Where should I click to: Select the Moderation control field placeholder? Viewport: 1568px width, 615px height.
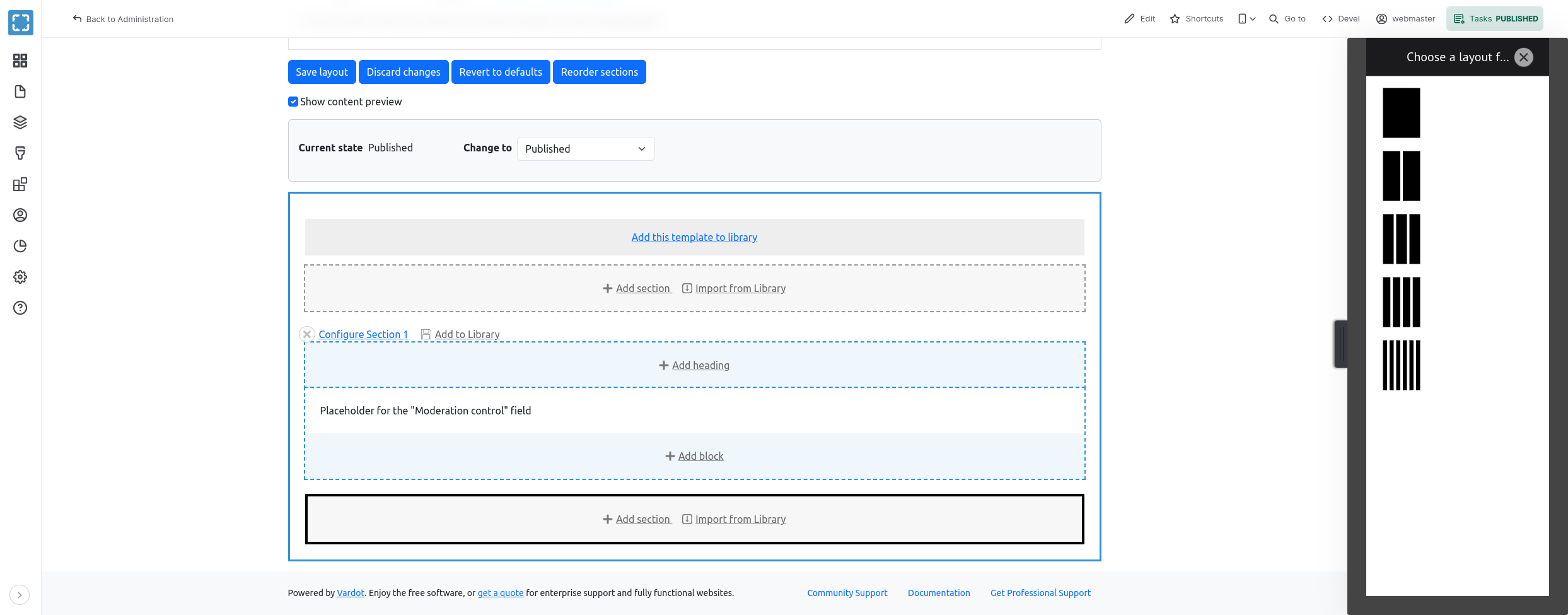pos(695,411)
